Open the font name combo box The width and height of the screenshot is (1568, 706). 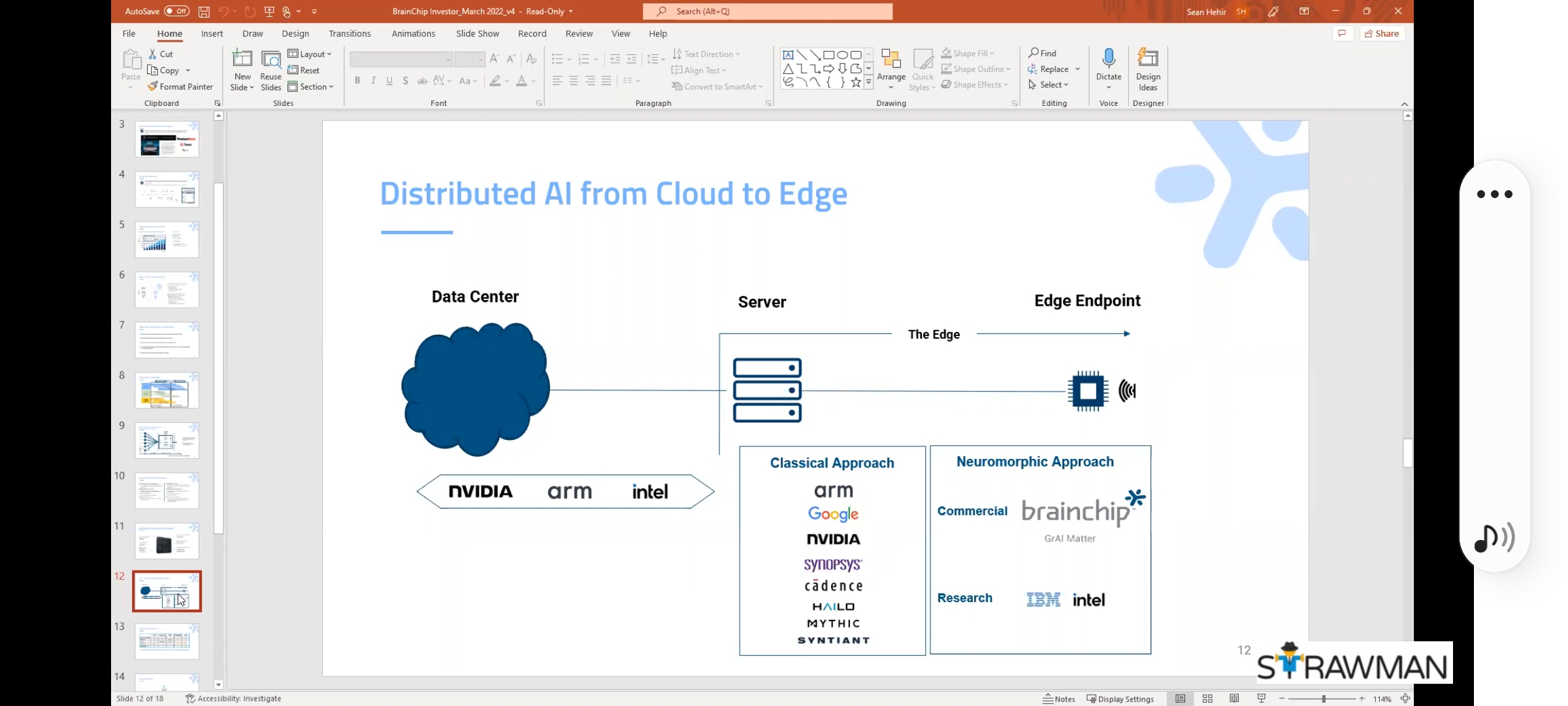point(401,59)
